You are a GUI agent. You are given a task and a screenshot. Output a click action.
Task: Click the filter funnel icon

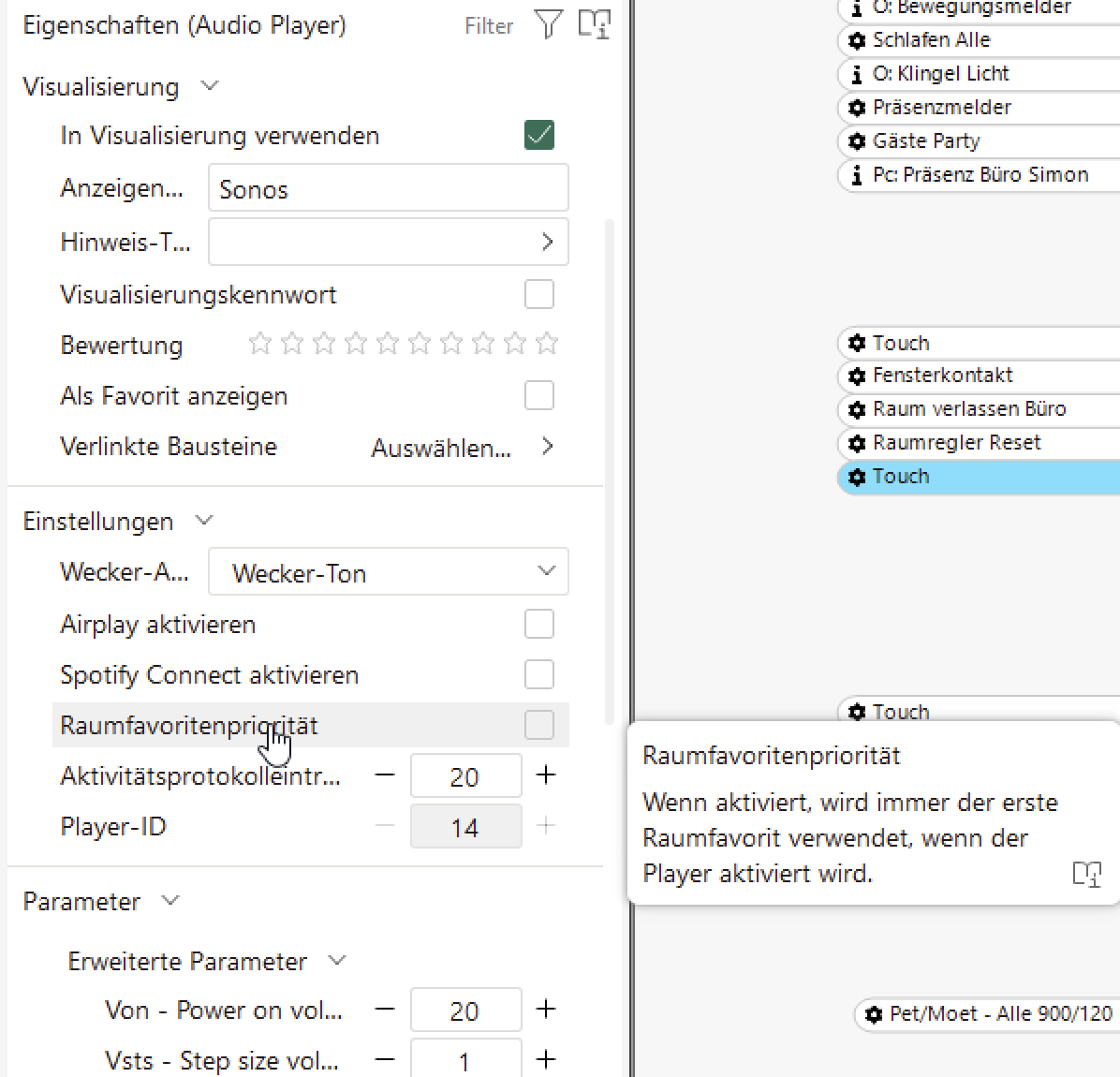coord(548,24)
